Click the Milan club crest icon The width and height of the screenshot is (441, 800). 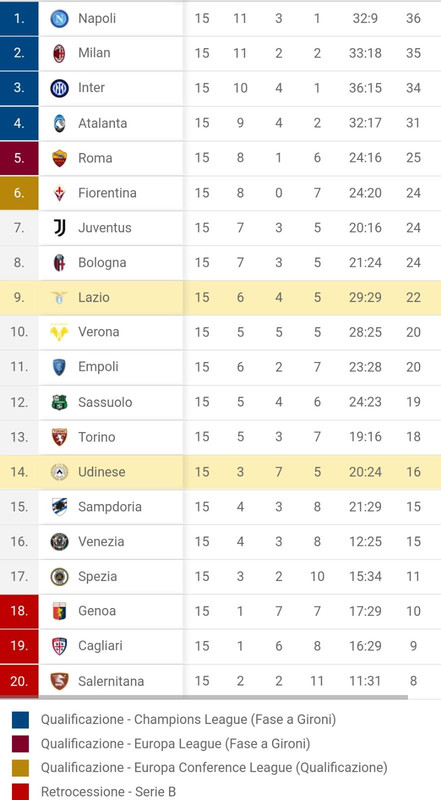(x=60, y=54)
